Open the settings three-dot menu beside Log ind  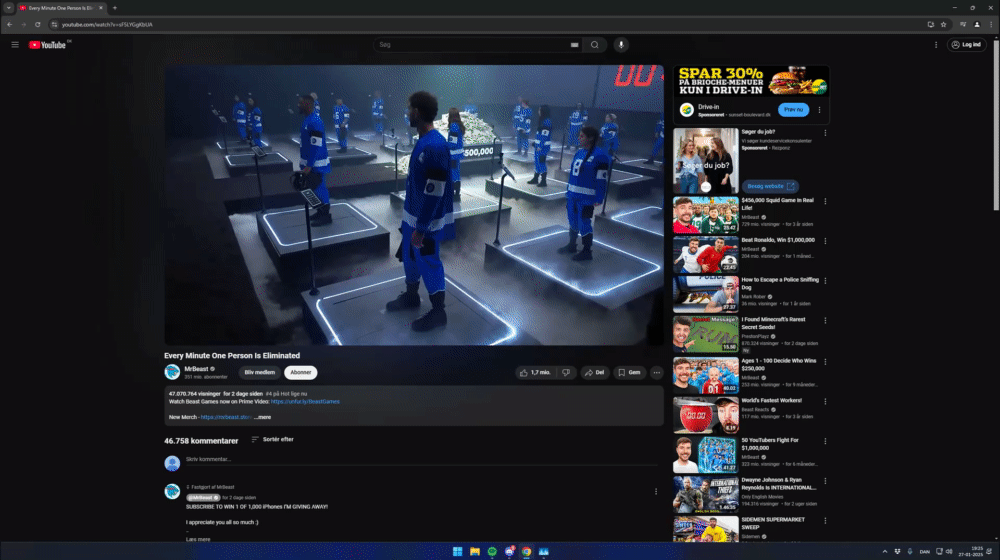tap(936, 45)
